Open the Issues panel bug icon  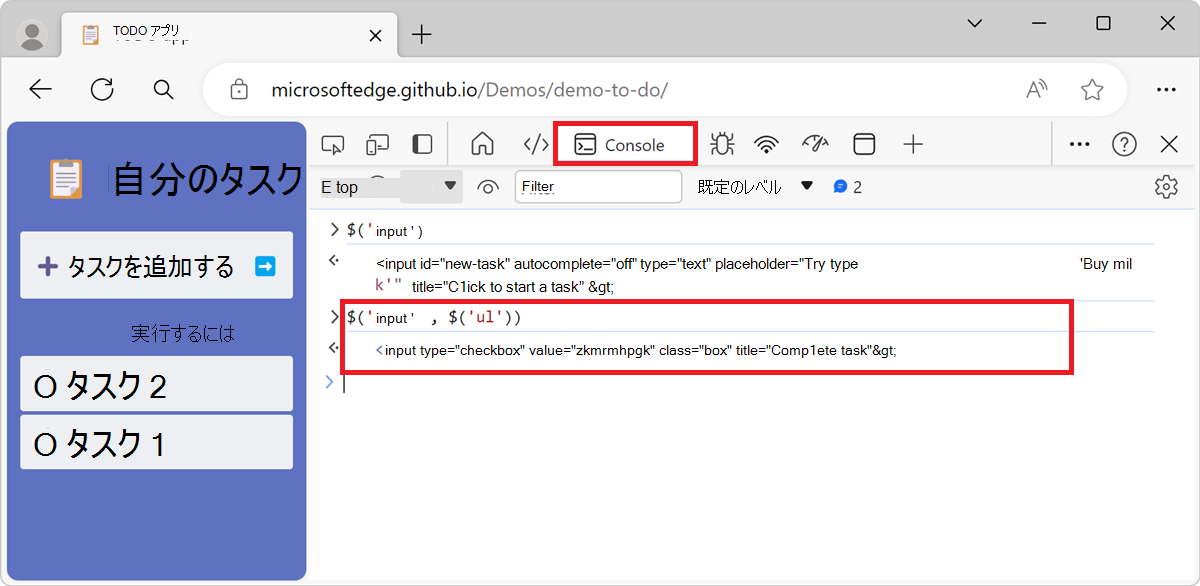[721, 143]
